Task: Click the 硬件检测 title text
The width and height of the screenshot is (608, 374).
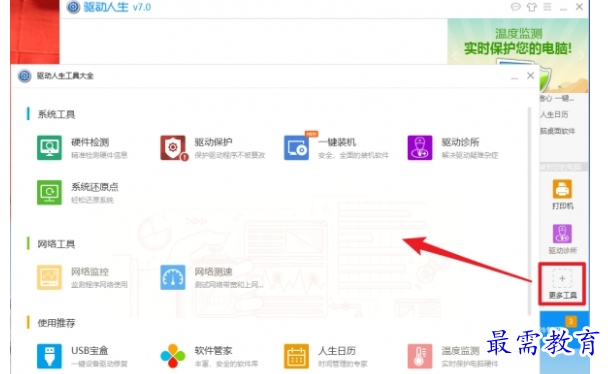Action: click(90, 142)
